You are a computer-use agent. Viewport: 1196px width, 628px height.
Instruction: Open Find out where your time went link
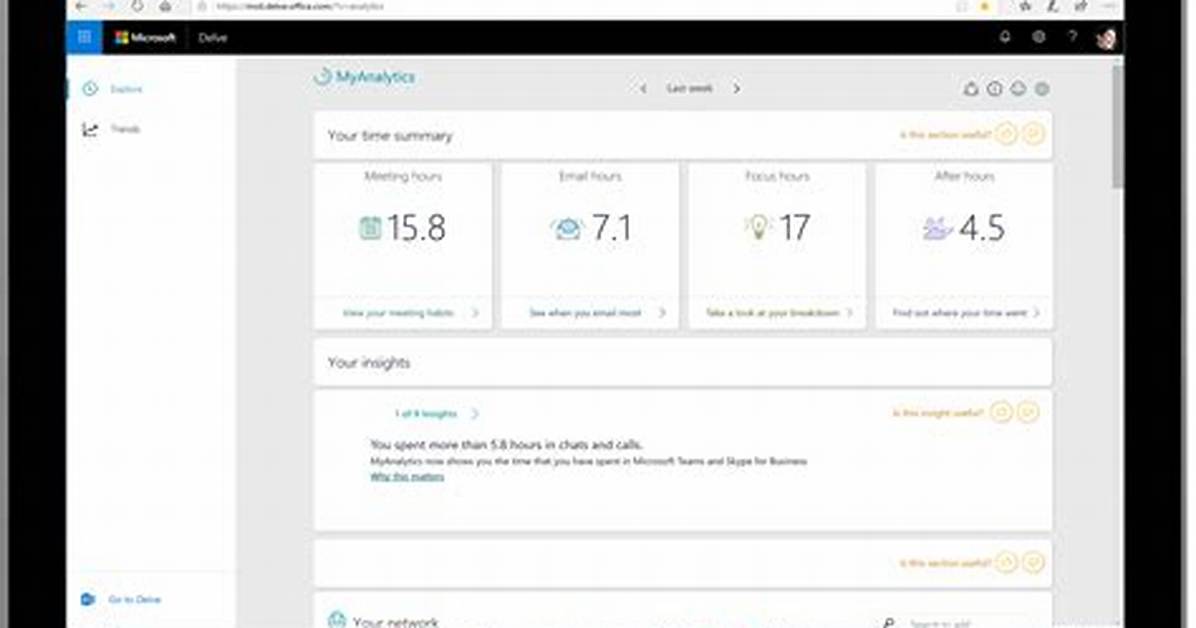(960, 313)
